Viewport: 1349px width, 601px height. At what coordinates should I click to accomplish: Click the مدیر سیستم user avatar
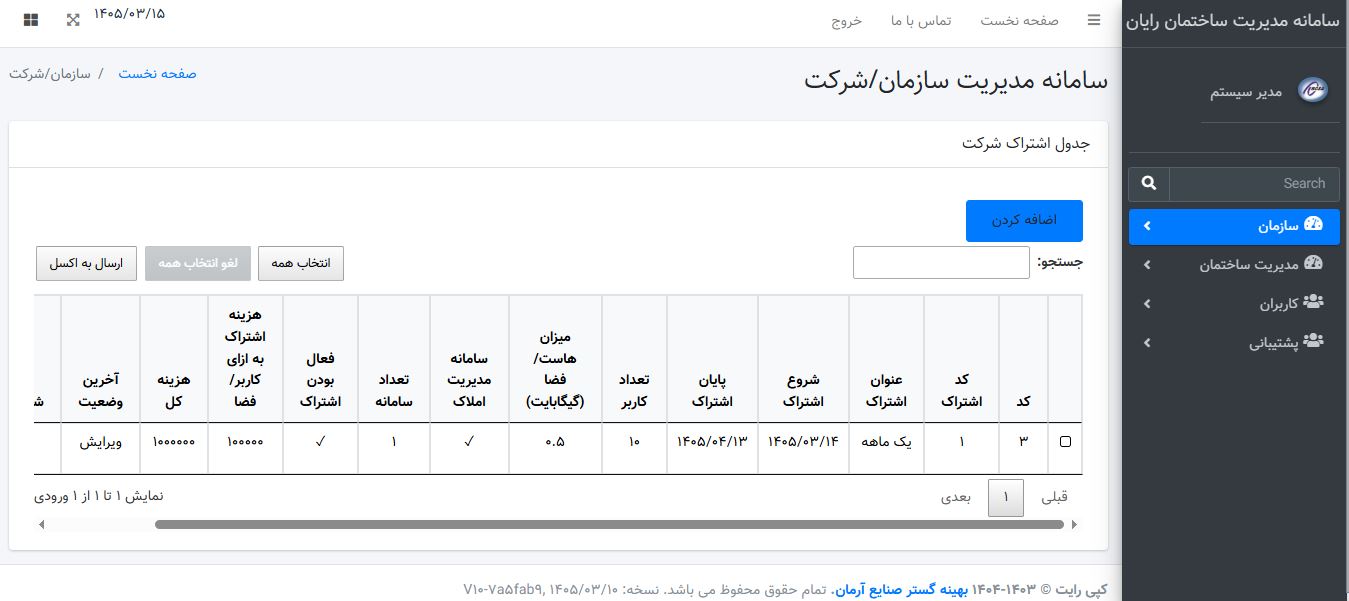coord(1313,91)
